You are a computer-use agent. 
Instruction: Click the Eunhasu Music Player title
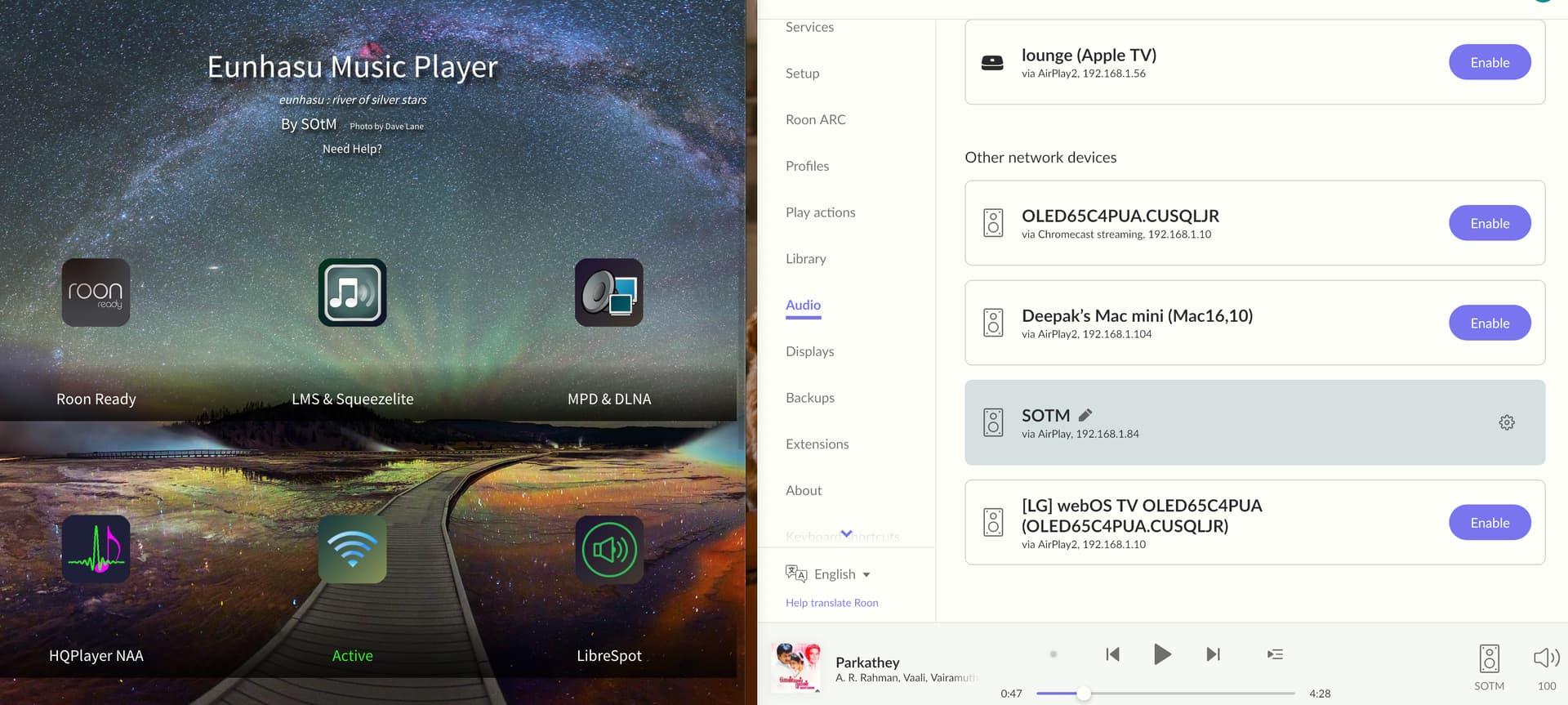[352, 67]
